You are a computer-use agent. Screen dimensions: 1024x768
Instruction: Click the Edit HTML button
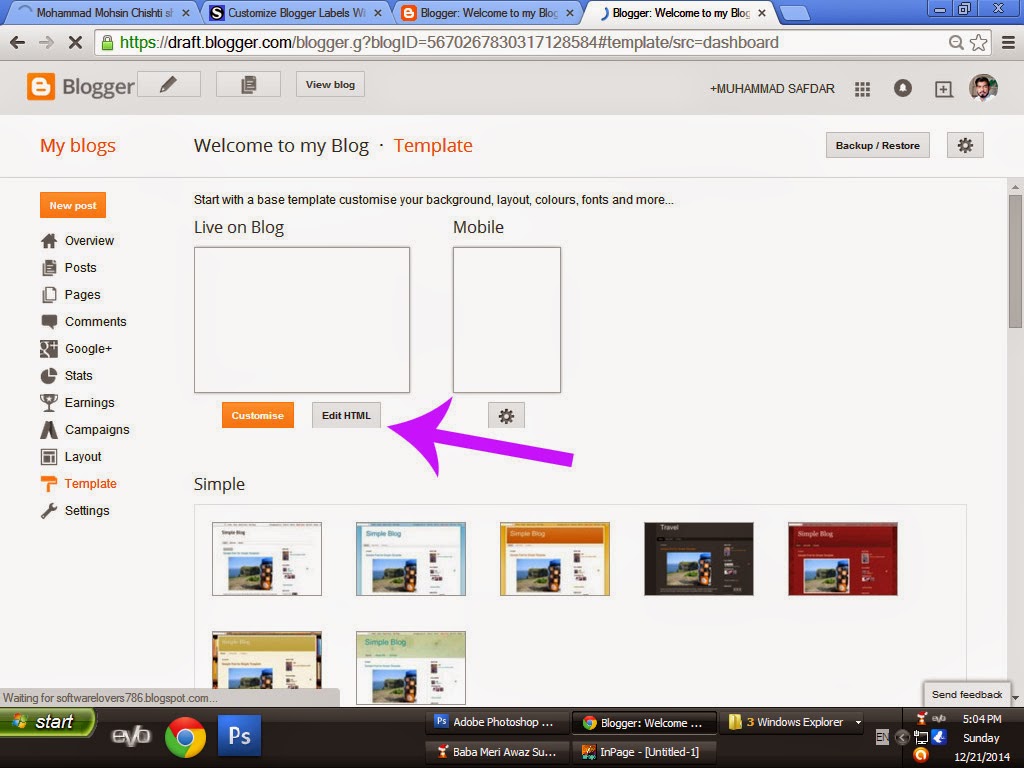pos(345,414)
